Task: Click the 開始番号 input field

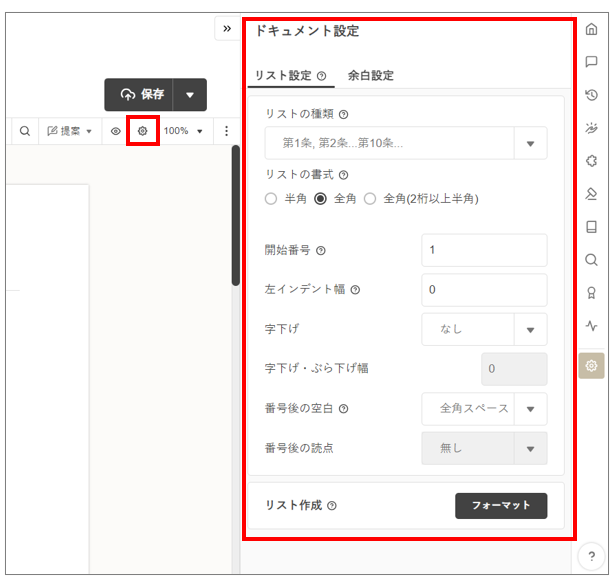Action: point(484,250)
